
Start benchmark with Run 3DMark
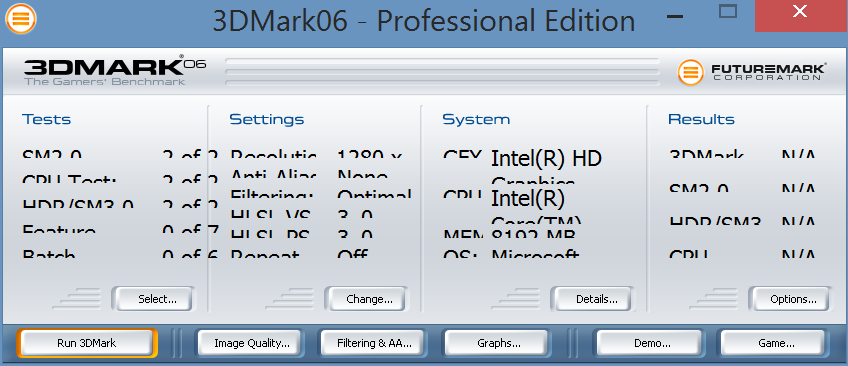[87, 343]
